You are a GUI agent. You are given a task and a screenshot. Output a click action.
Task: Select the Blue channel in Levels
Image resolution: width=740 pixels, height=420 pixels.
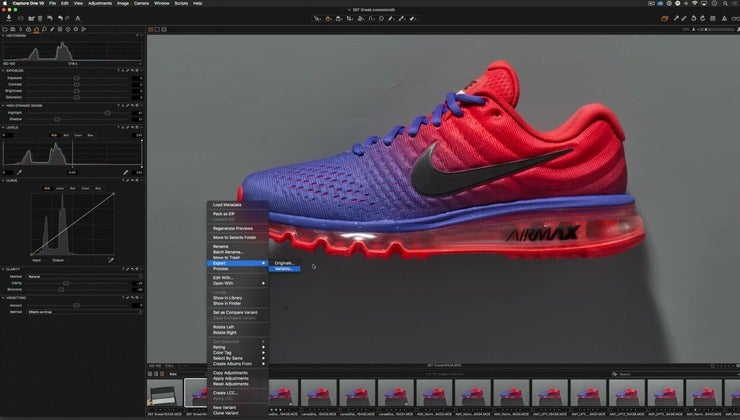pyautogui.click(x=90, y=135)
